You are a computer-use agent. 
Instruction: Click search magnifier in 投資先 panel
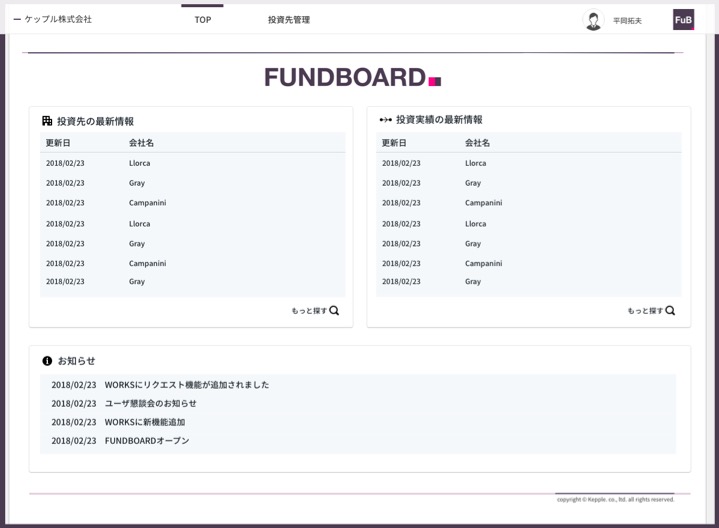(x=334, y=311)
